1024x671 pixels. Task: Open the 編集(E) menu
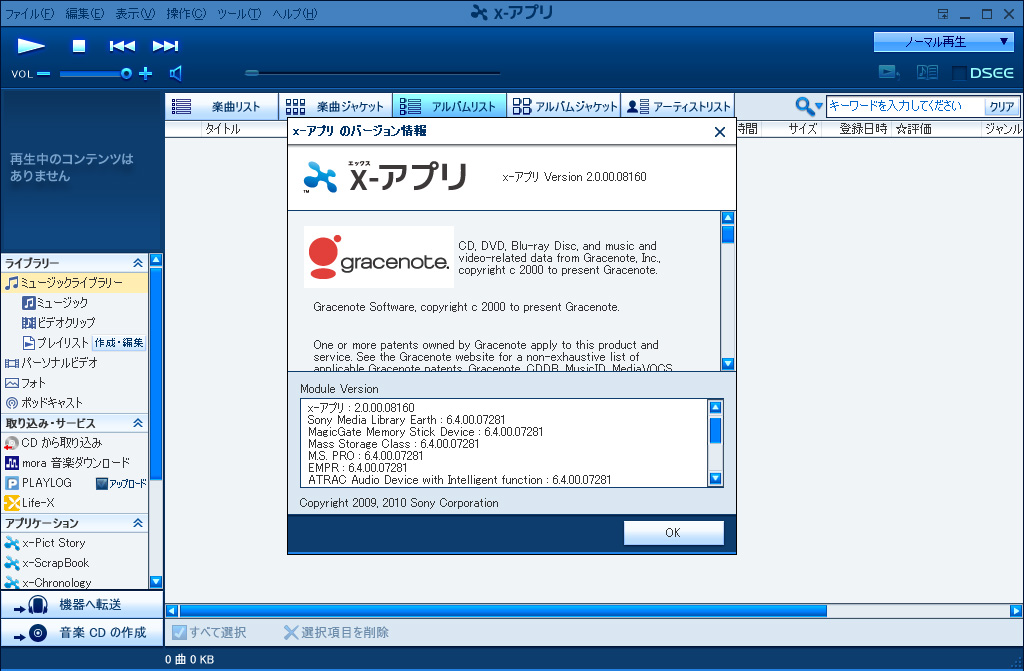[x=85, y=14]
